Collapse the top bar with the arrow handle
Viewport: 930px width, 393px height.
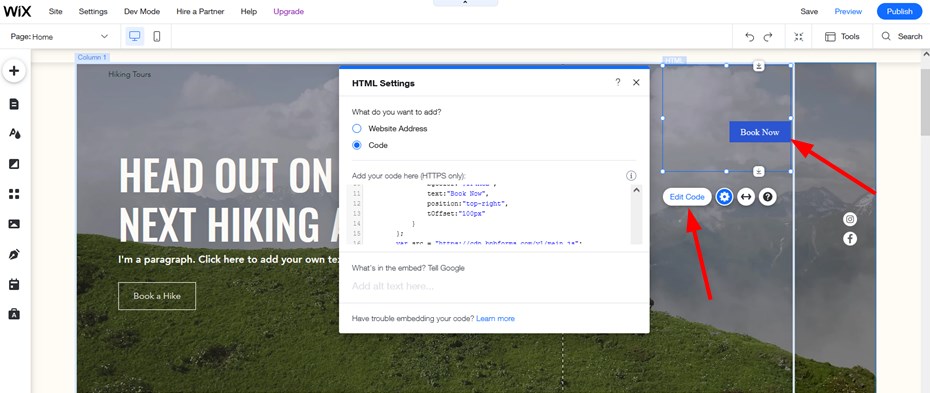click(465, 3)
